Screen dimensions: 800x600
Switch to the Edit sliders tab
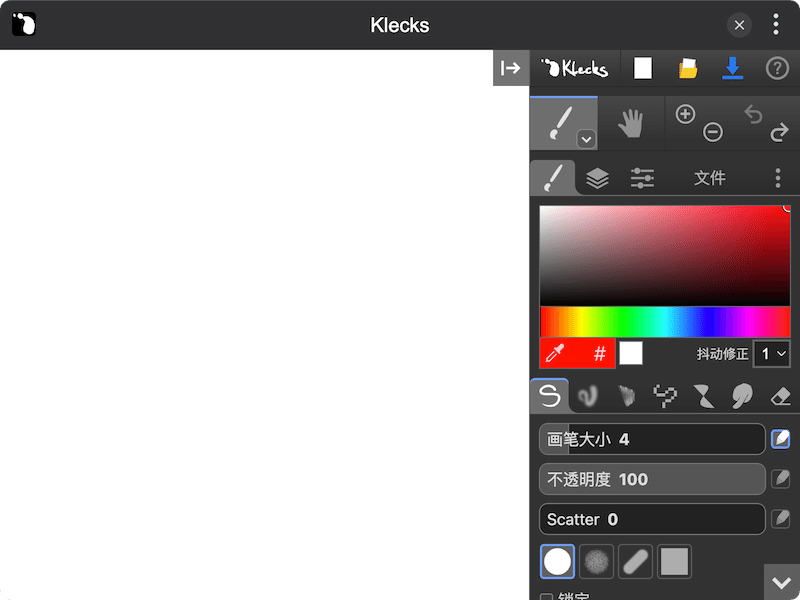click(642, 178)
